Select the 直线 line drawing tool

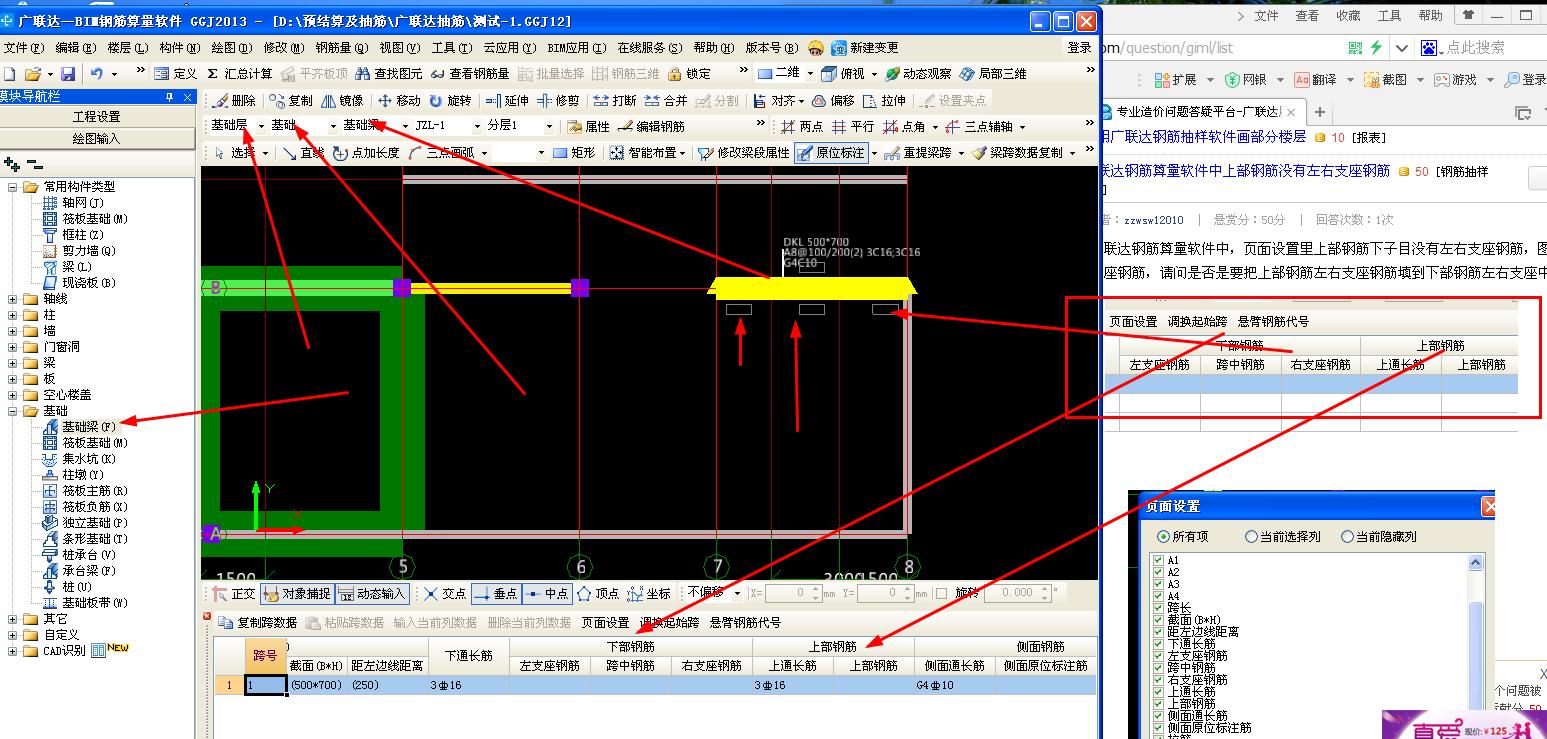[x=304, y=153]
